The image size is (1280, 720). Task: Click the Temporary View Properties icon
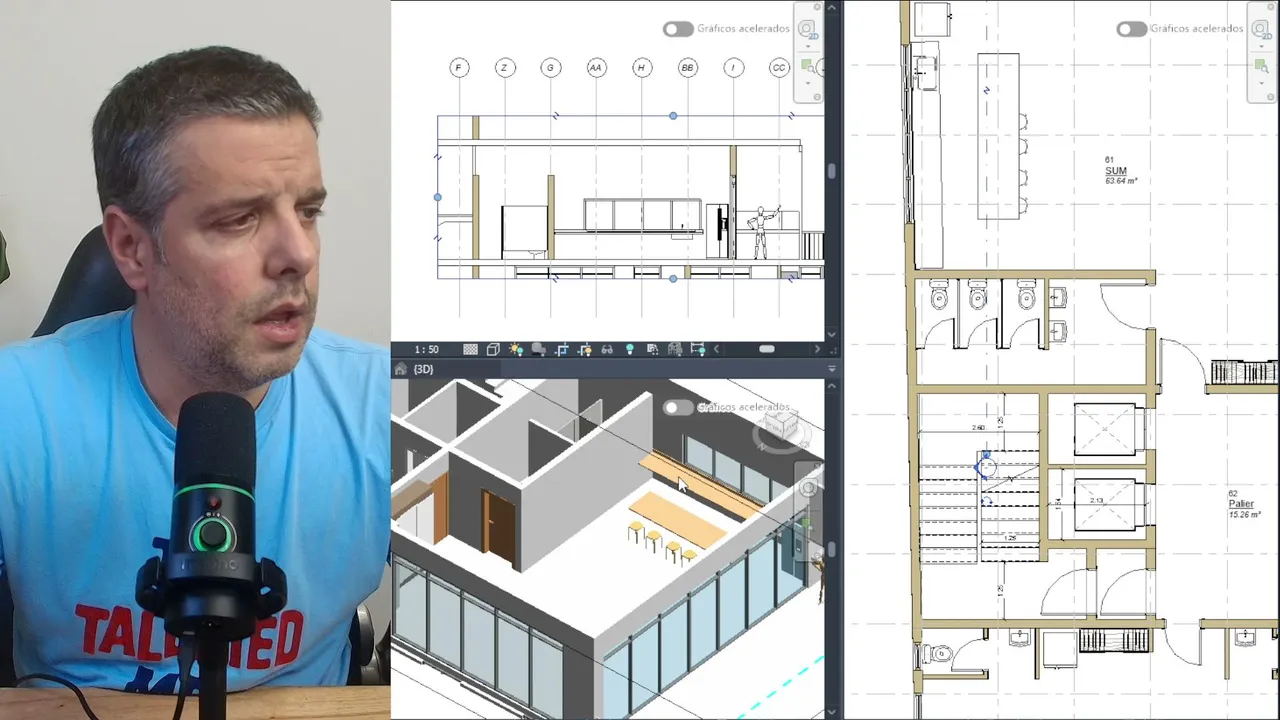pyautogui.click(x=652, y=349)
